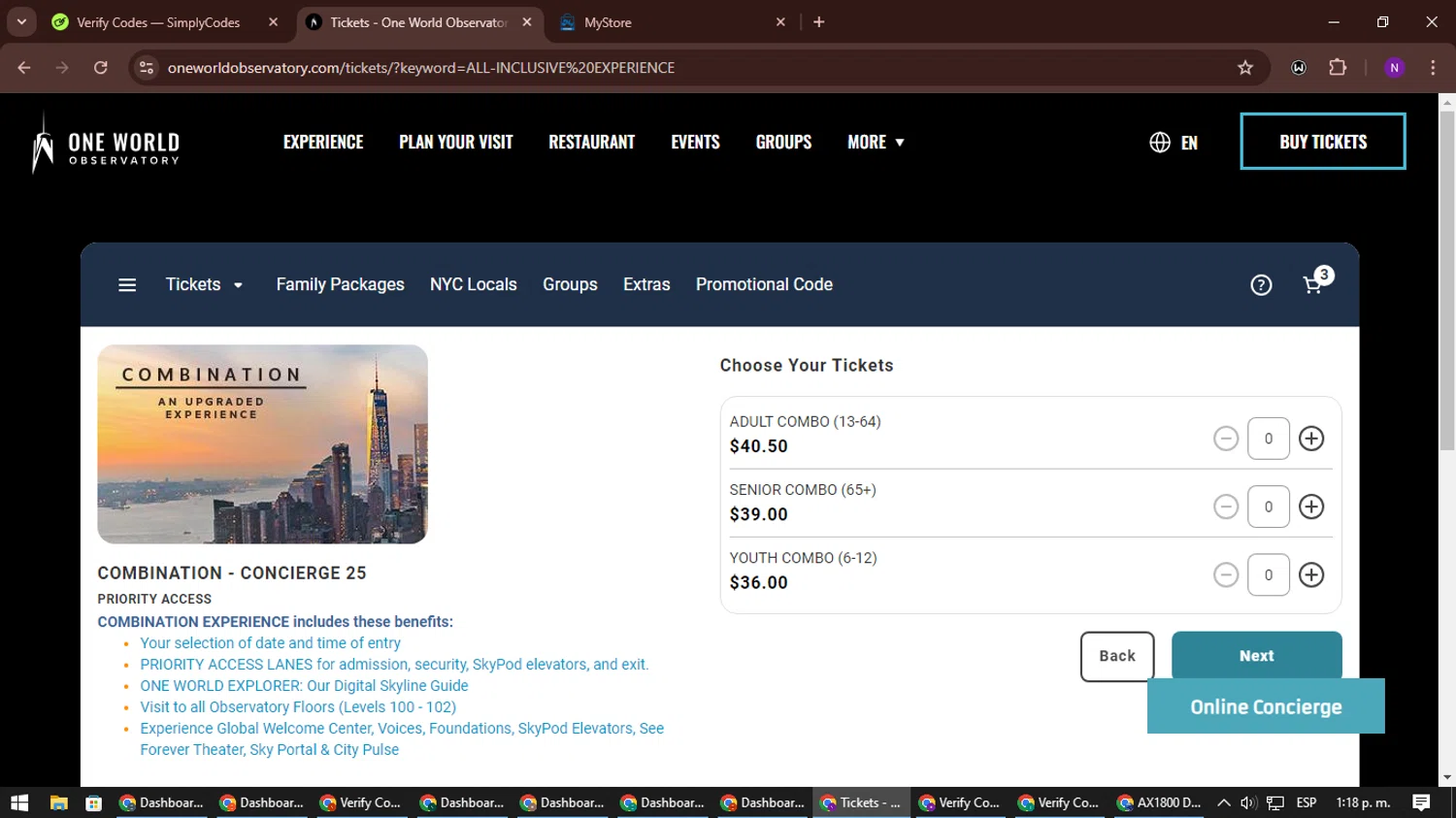Close the MyStore browser tab
Screen dimensions: 1456x818
coord(780,21)
